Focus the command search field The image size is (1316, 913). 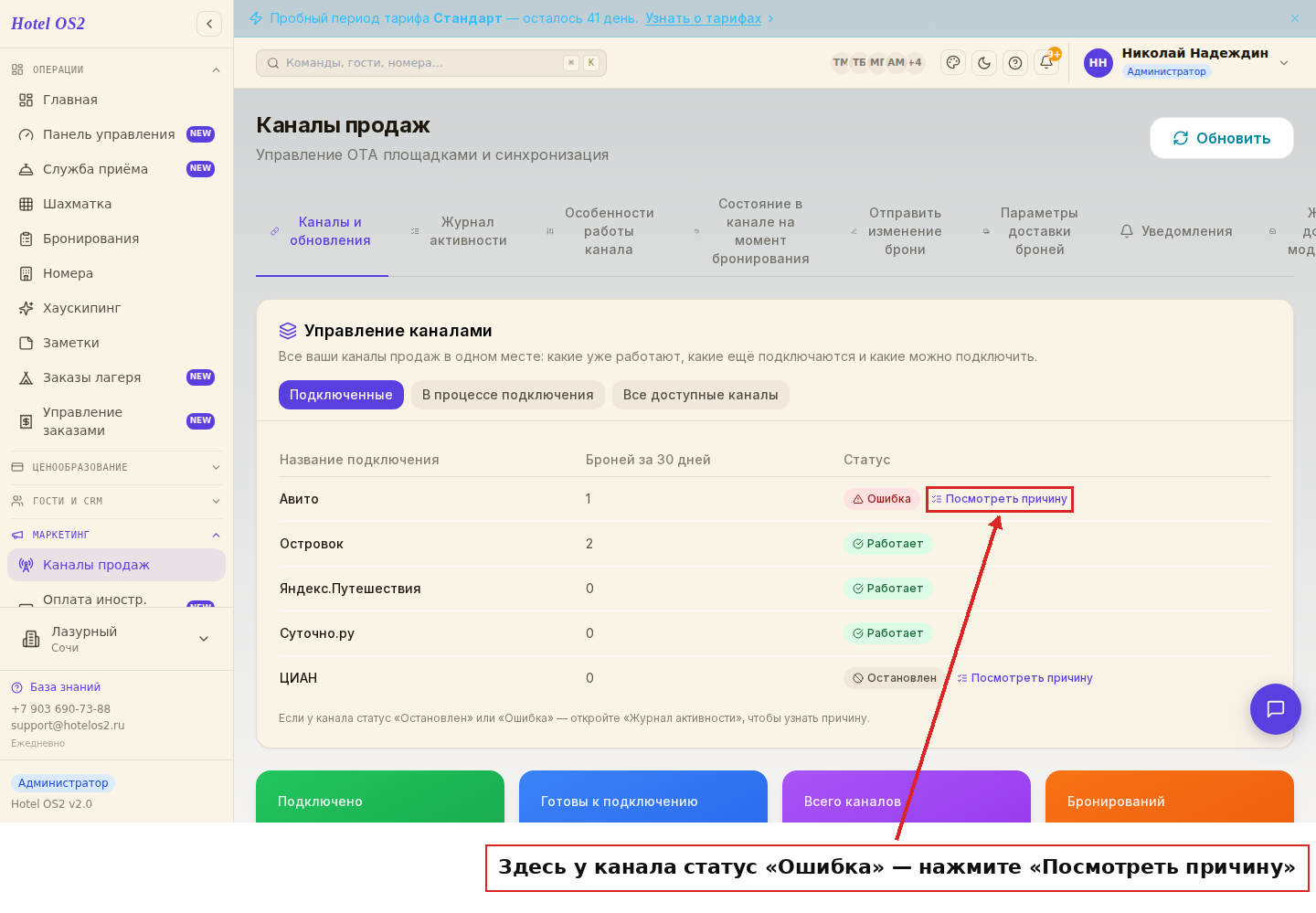(431, 63)
